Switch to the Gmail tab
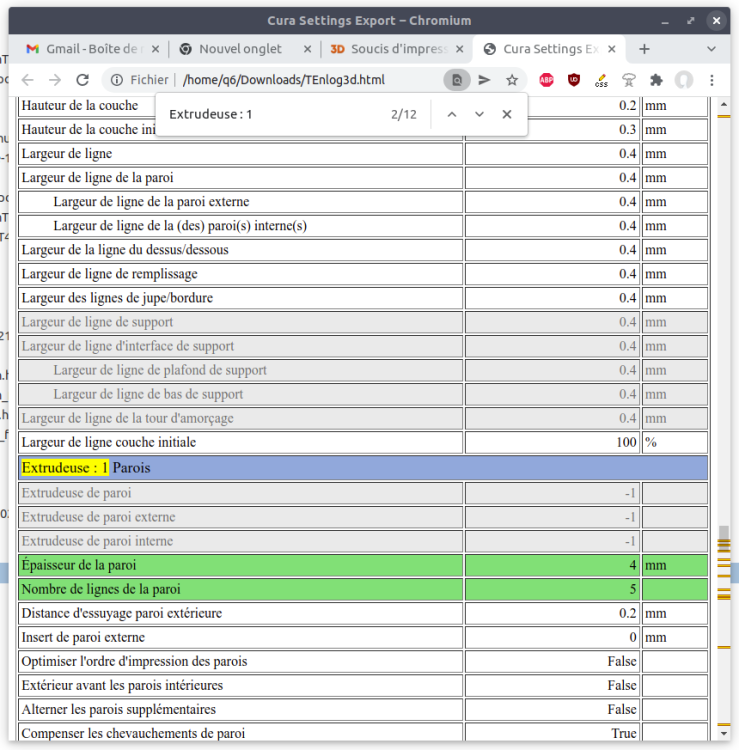The width and height of the screenshot is (739, 750). (93, 49)
